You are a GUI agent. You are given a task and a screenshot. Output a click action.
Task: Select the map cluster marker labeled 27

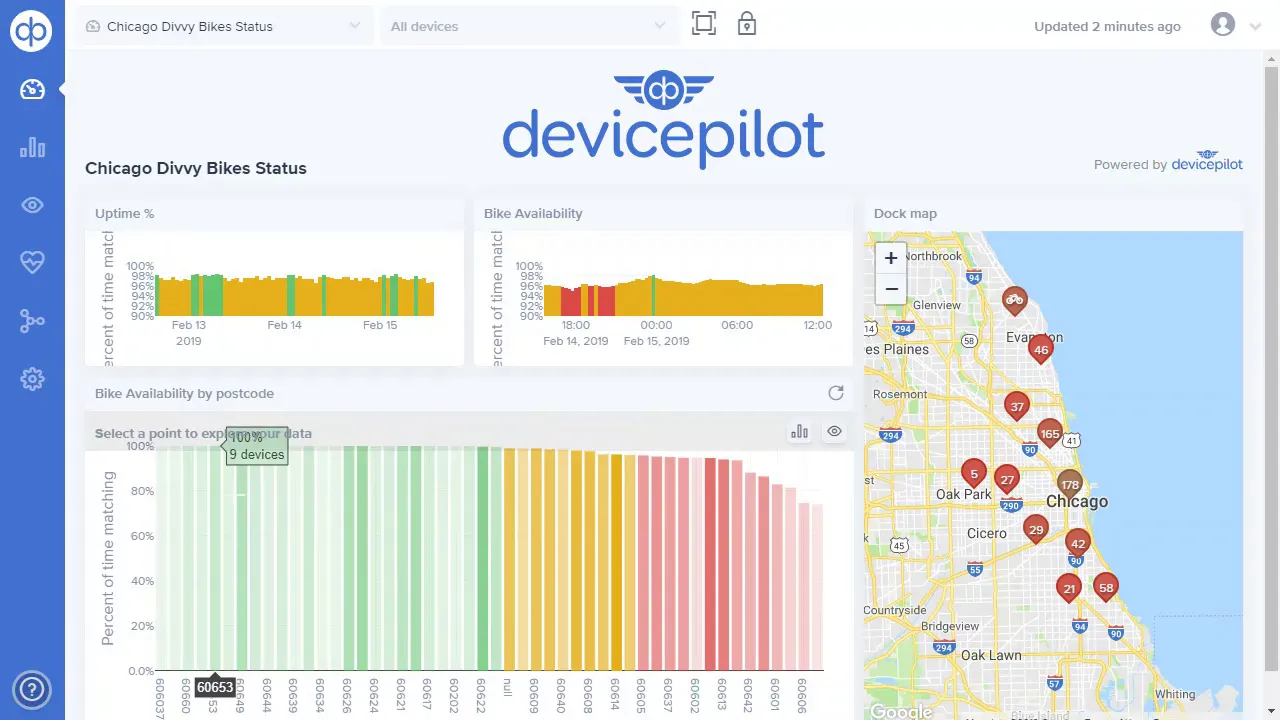coord(1007,480)
